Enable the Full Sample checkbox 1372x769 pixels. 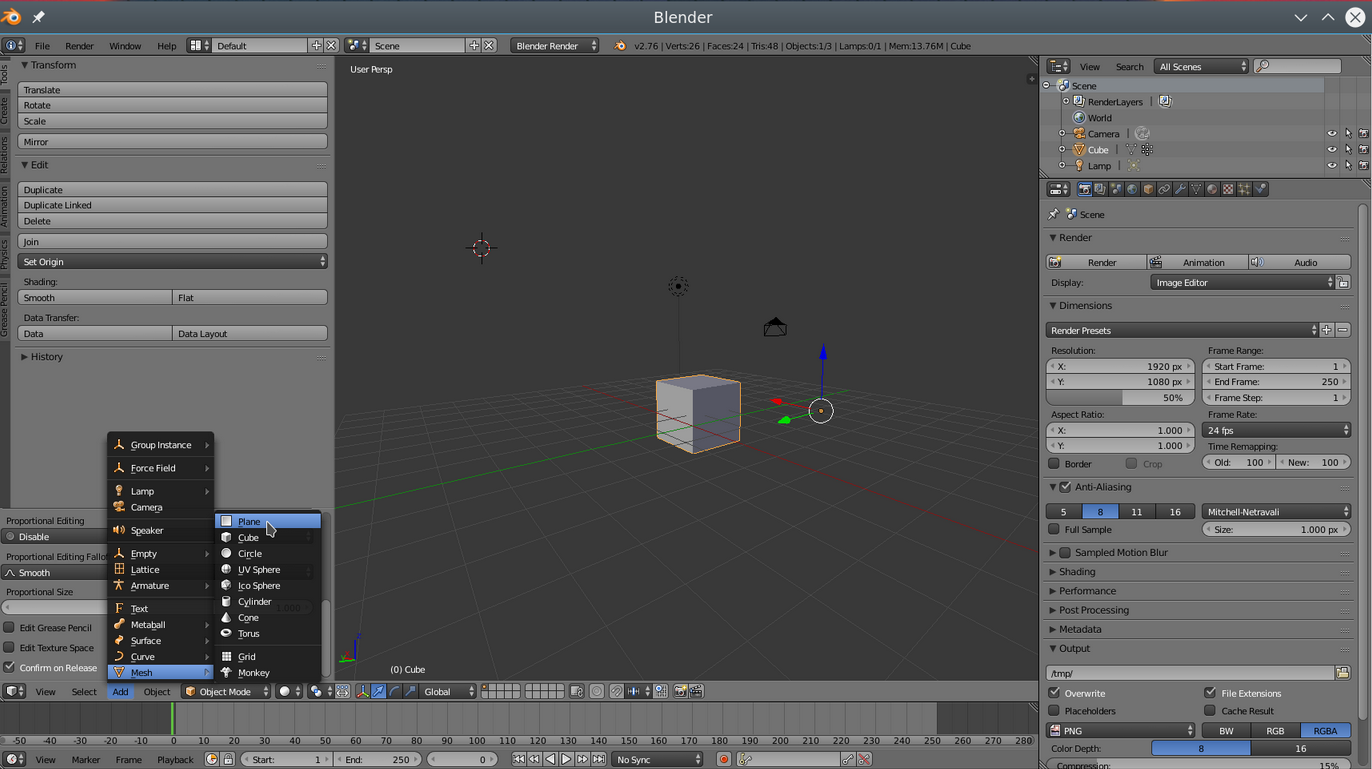1054,530
